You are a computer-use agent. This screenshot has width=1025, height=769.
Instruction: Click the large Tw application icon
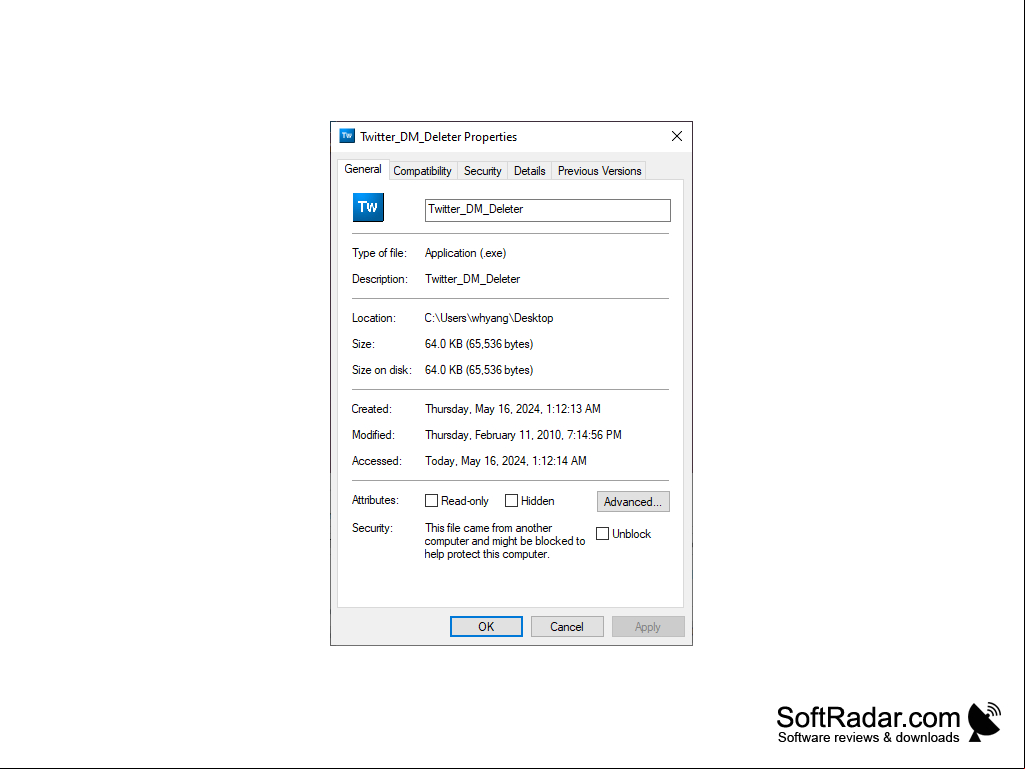[x=368, y=207]
